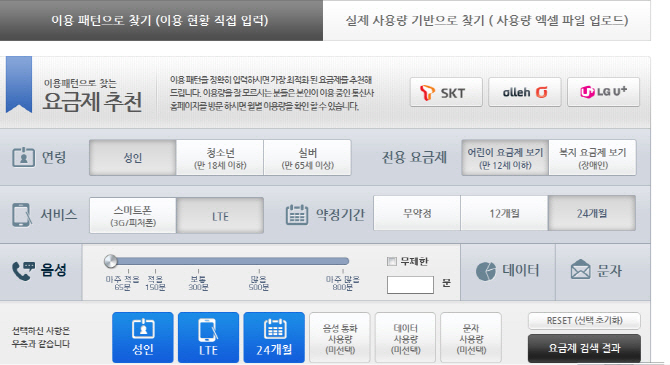Select 스마트폰 (3G/피처폰) service
The width and height of the screenshot is (670, 365).
(x=133, y=215)
